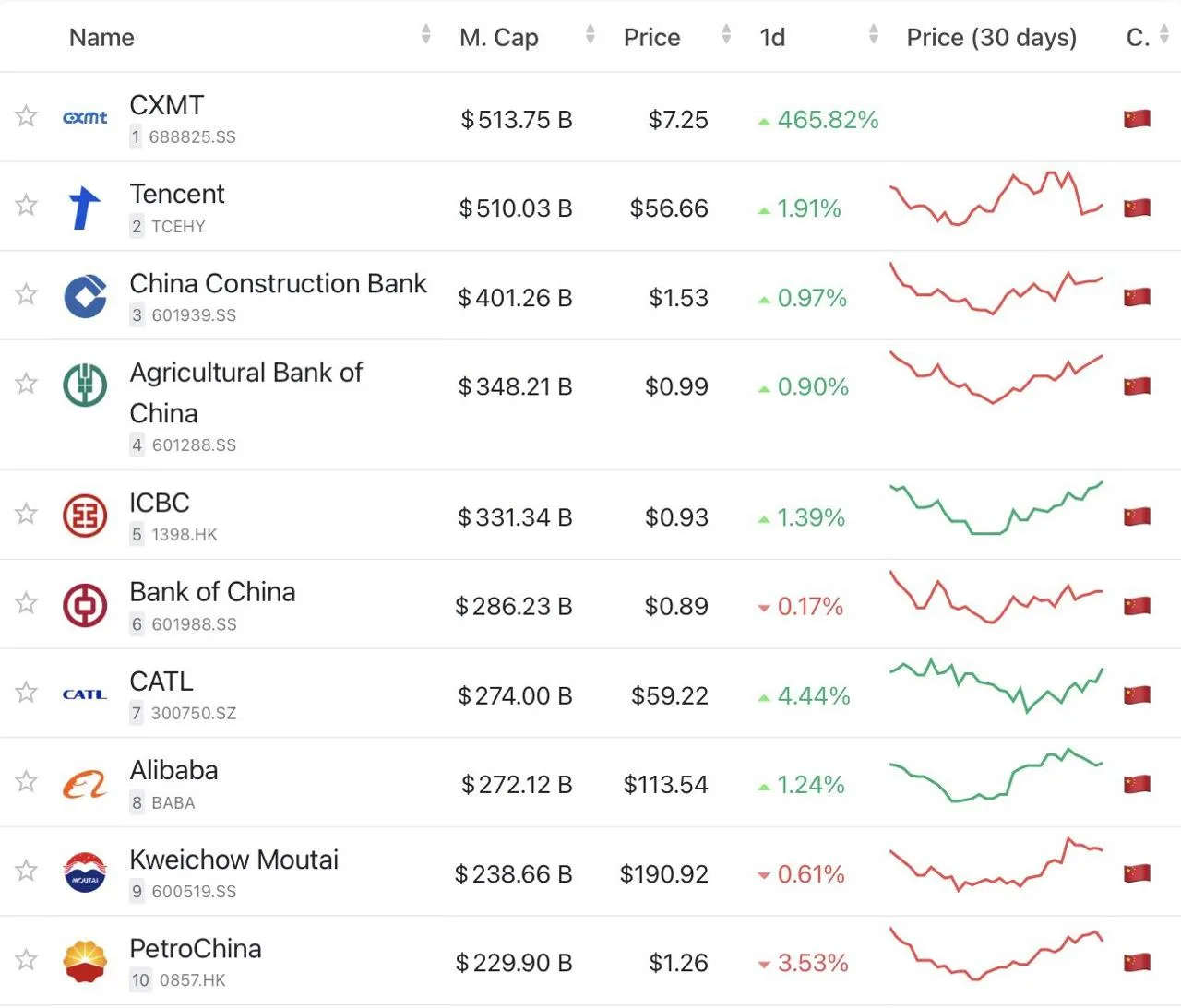1181x1008 pixels.
Task: Click the Tencent logo icon
Action: [85, 207]
